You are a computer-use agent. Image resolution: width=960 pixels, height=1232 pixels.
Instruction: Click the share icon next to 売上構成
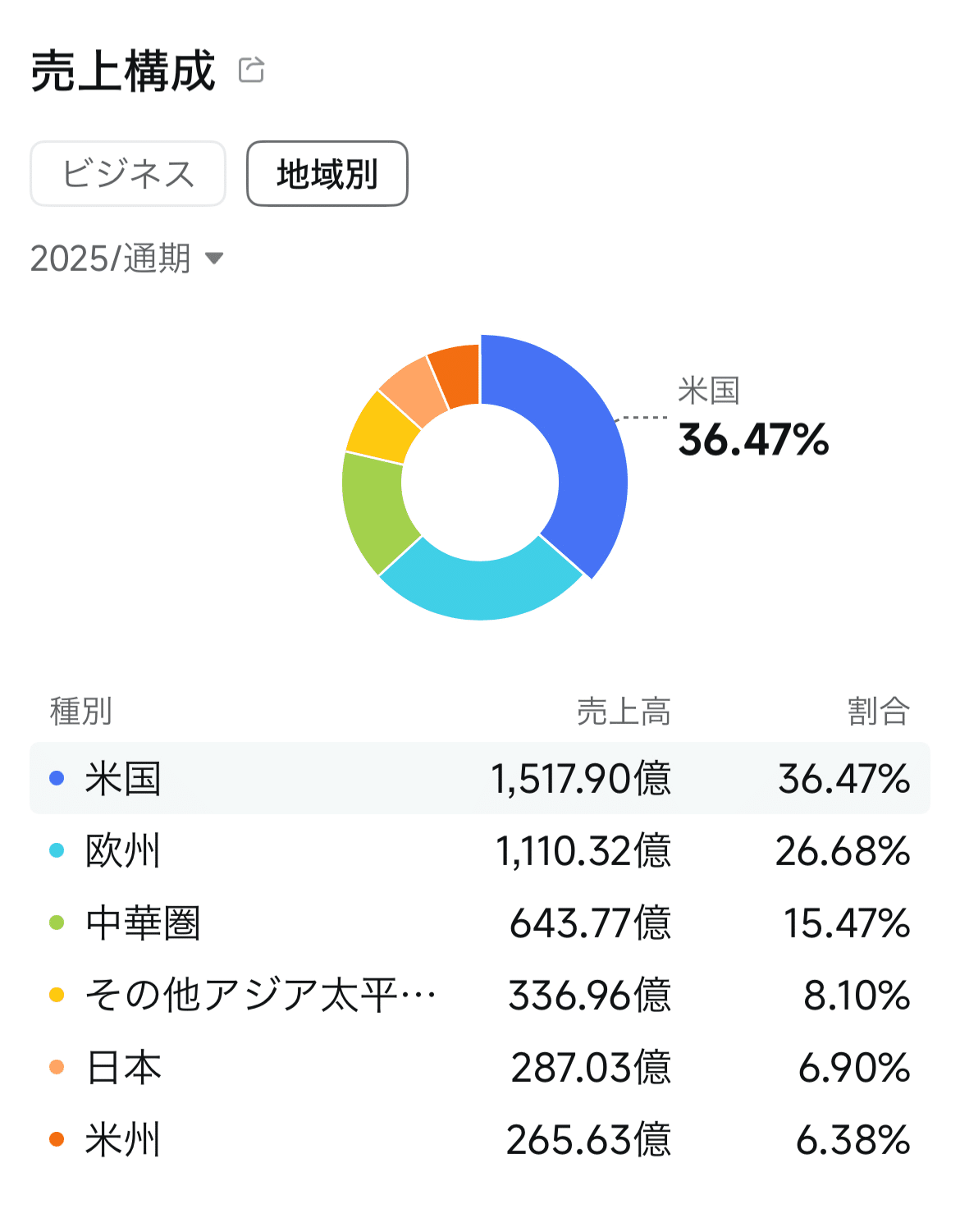coord(253,70)
